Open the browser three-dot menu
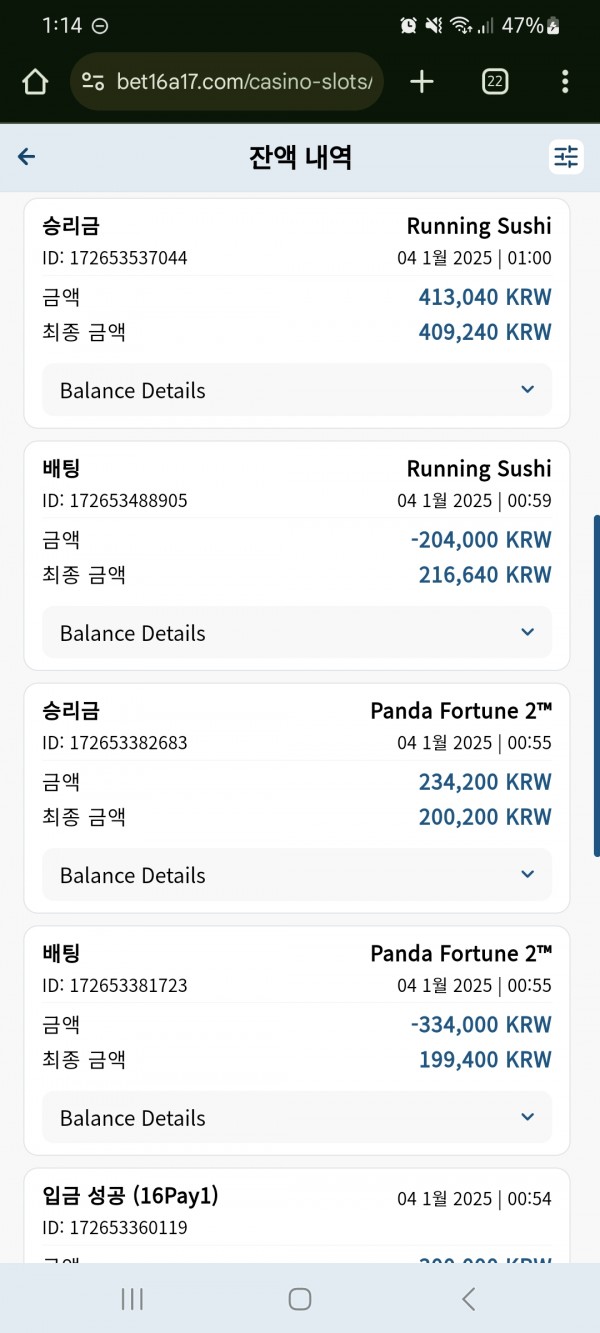Viewport: 600px width, 1333px height. (565, 82)
